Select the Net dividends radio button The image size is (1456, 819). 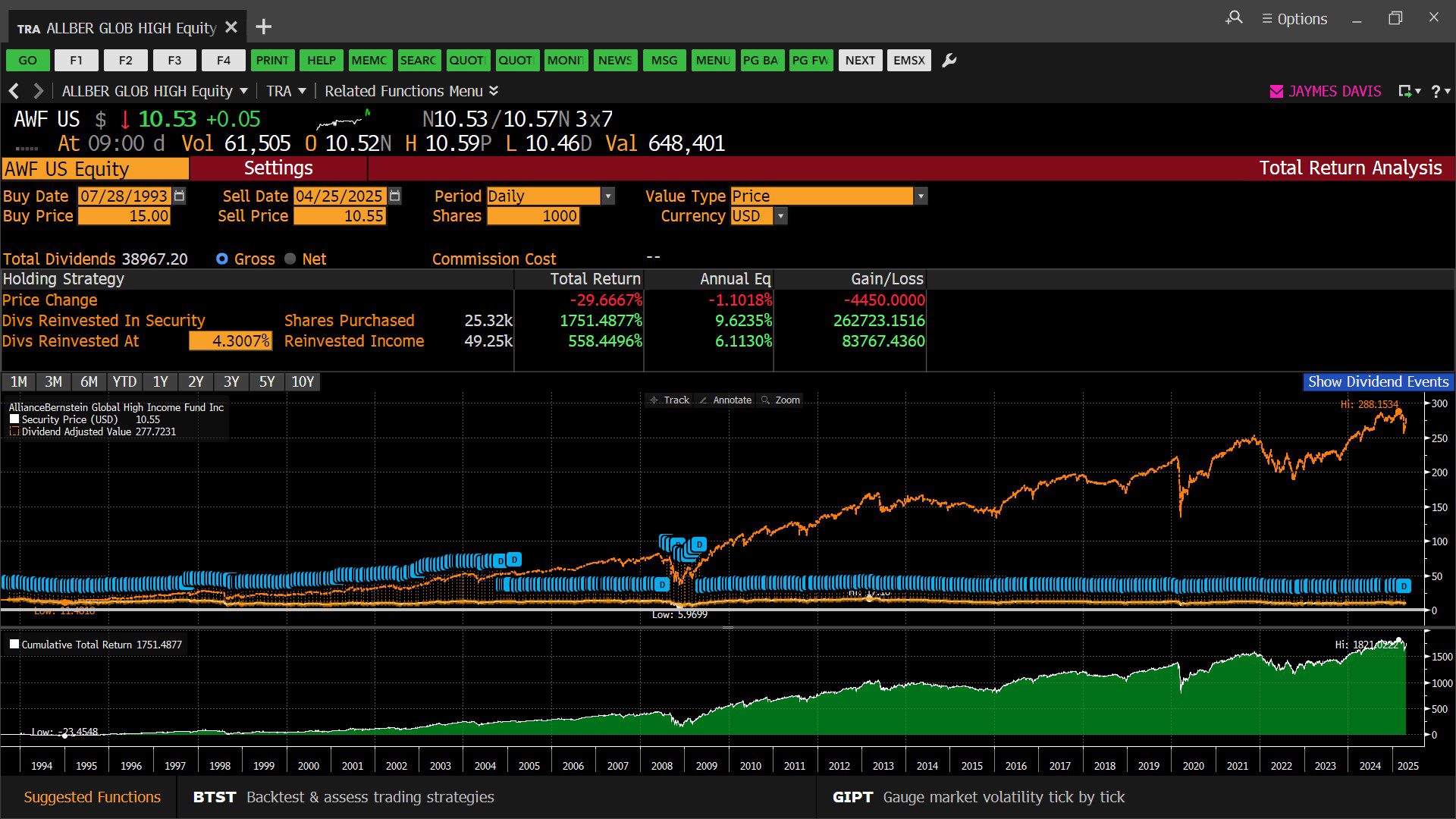[290, 259]
